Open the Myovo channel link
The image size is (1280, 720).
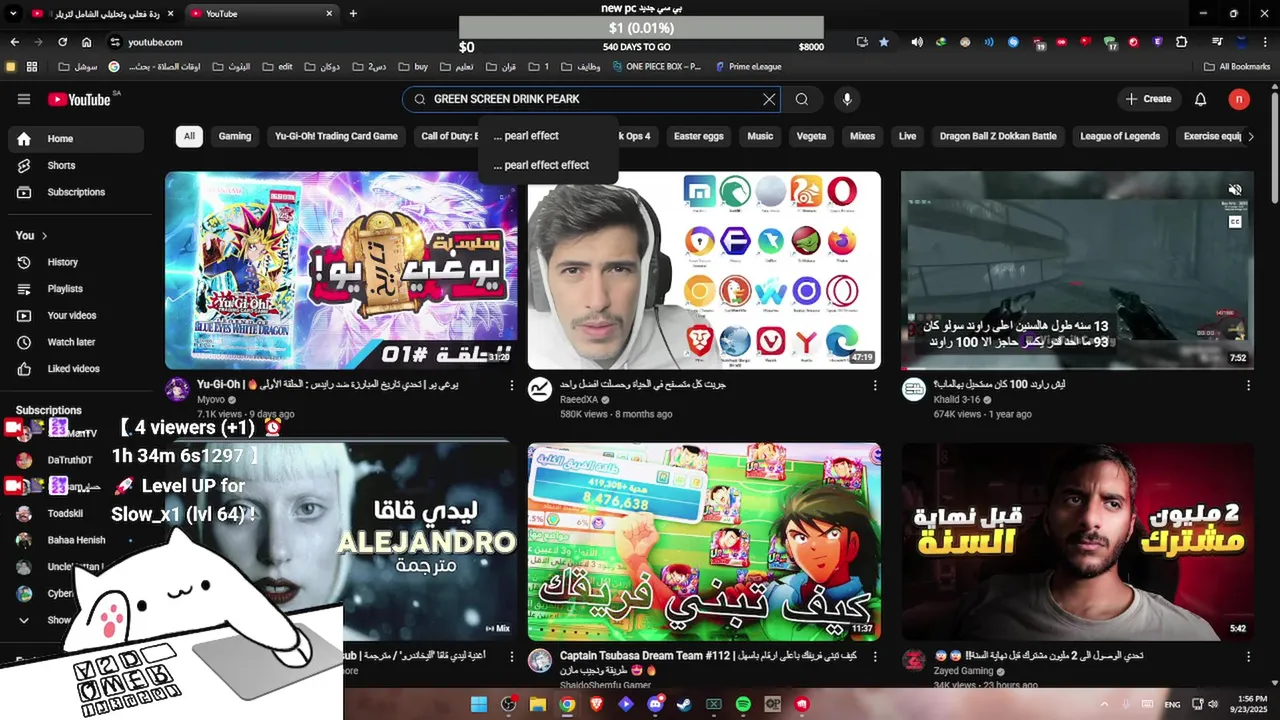[211, 400]
